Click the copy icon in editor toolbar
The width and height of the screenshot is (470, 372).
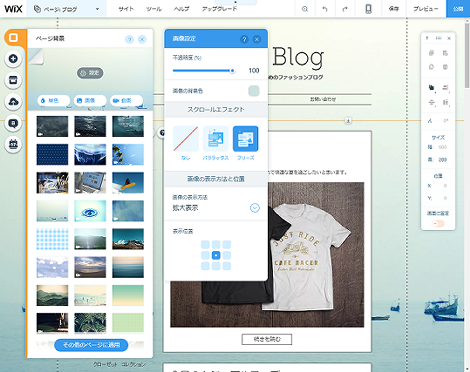pyautogui.click(x=431, y=53)
